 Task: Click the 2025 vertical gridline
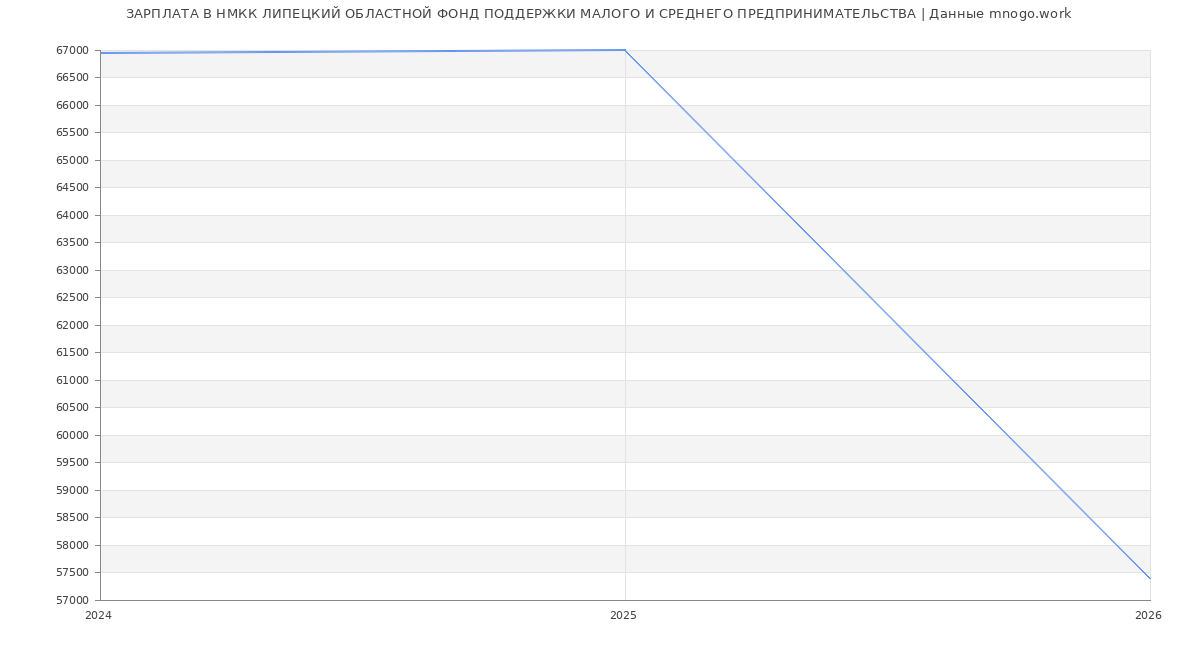(625, 325)
